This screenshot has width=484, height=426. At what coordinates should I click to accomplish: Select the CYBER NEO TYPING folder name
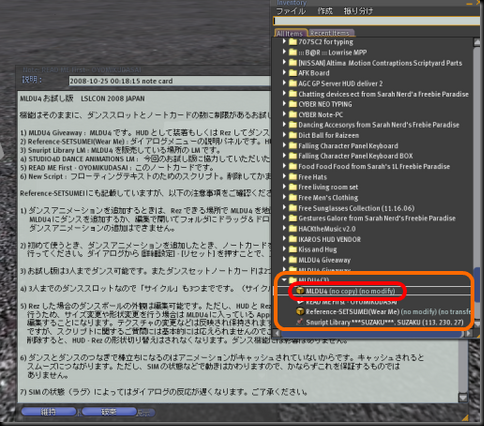[x=325, y=104]
